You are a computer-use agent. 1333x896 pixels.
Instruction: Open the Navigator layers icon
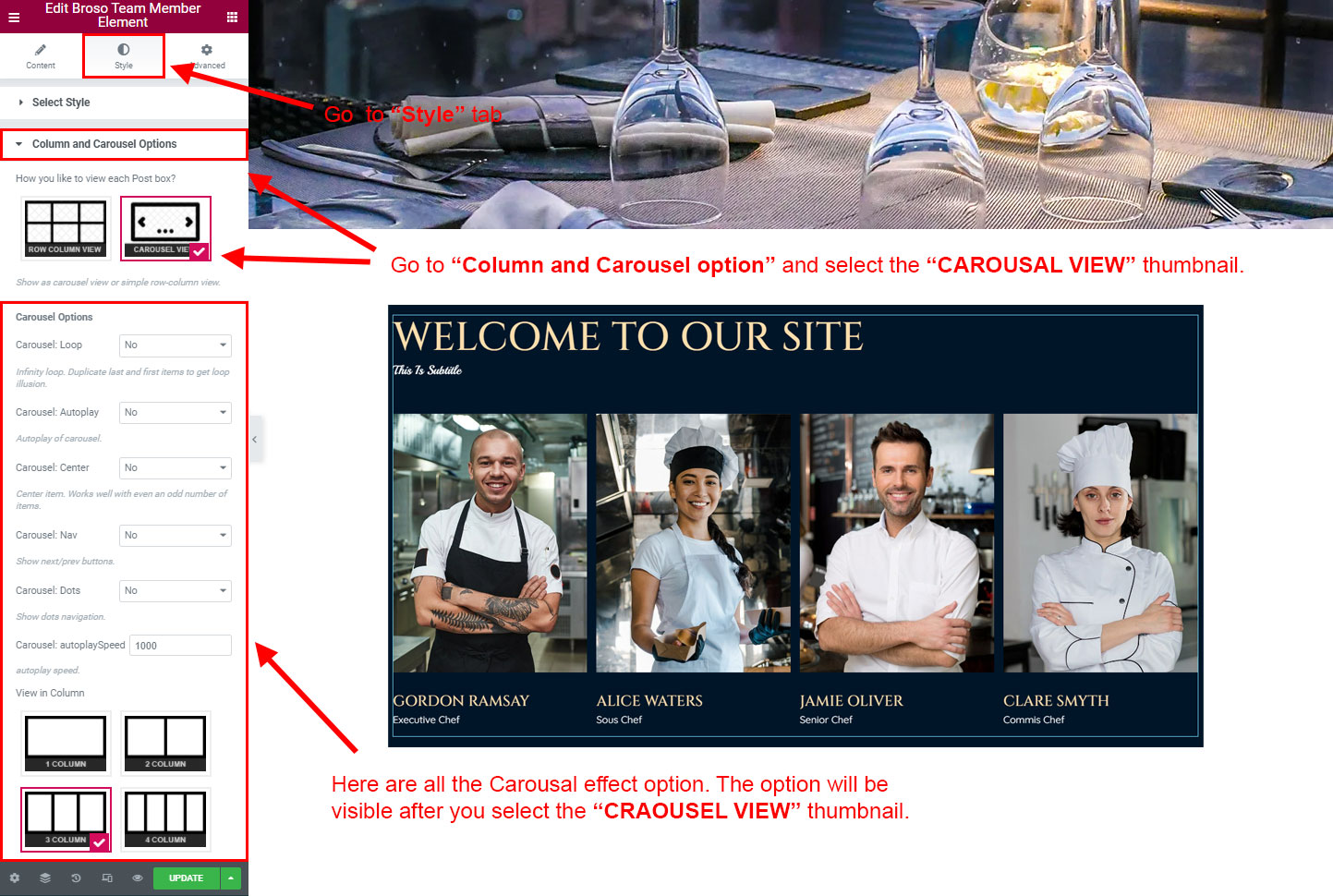tap(45, 878)
